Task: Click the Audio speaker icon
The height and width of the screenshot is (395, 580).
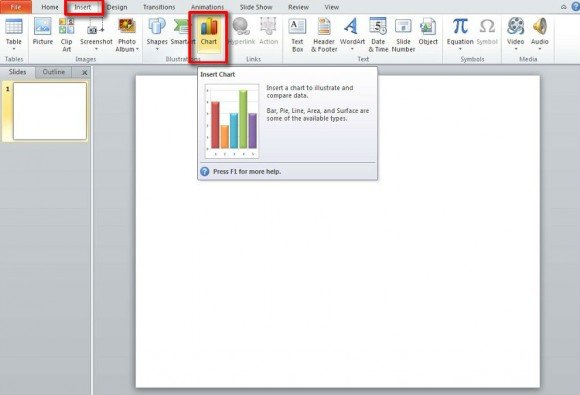Action: pyautogui.click(x=540, y=27)
